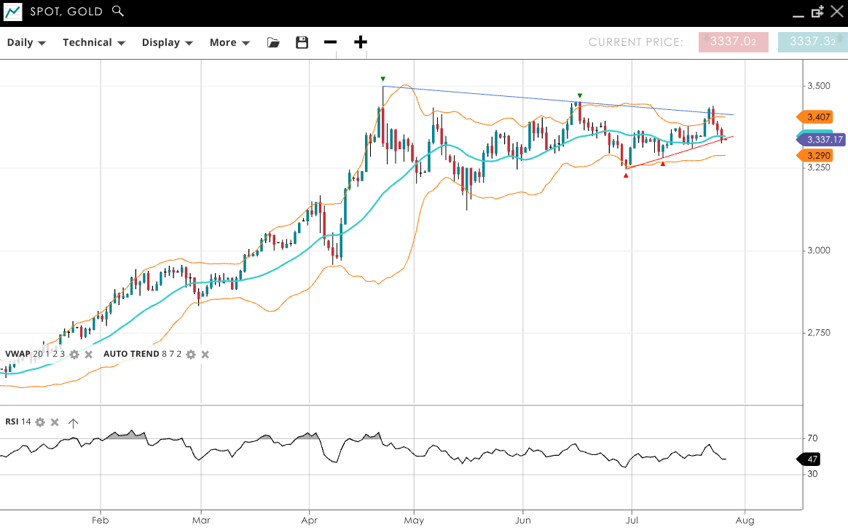Move the RSI panel up with arrow
848x530 pixels.
(x=73, y=422)
